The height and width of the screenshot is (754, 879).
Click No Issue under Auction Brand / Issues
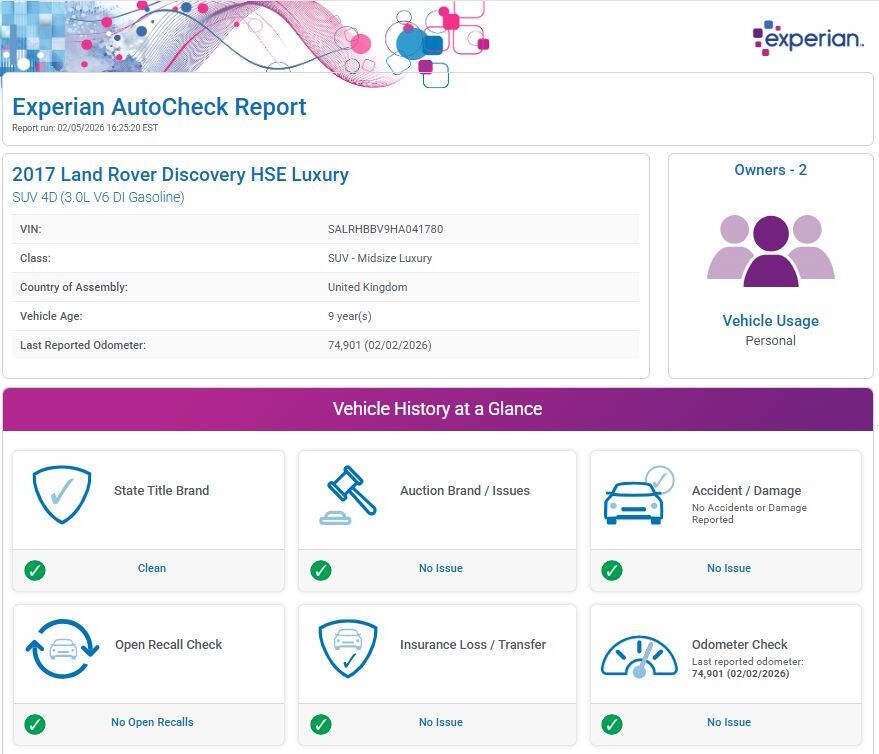click(x=441, y=568)
